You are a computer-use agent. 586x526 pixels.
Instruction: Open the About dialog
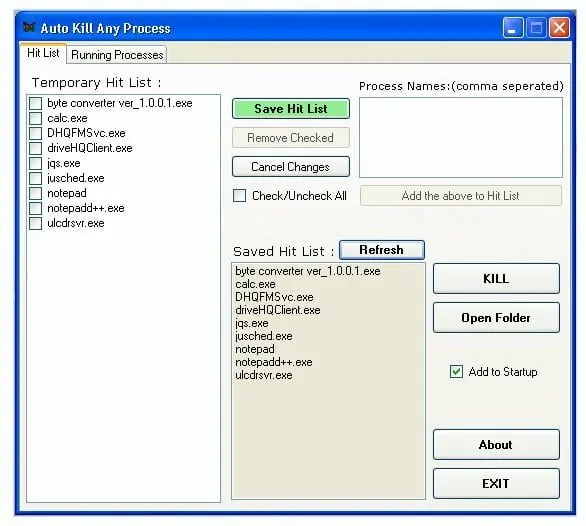pos(496,445)
